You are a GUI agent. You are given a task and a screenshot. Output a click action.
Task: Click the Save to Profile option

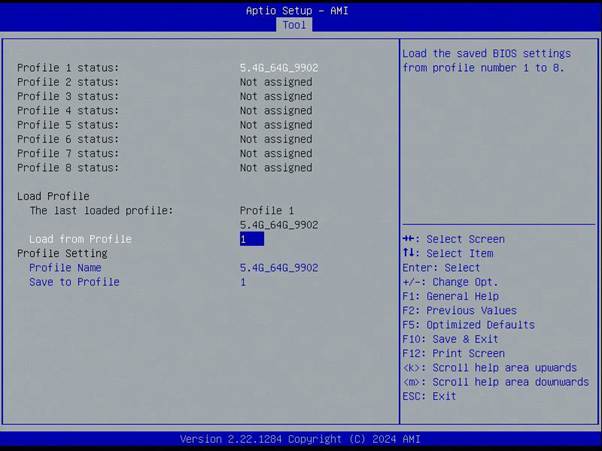click(x=74, y=282)
